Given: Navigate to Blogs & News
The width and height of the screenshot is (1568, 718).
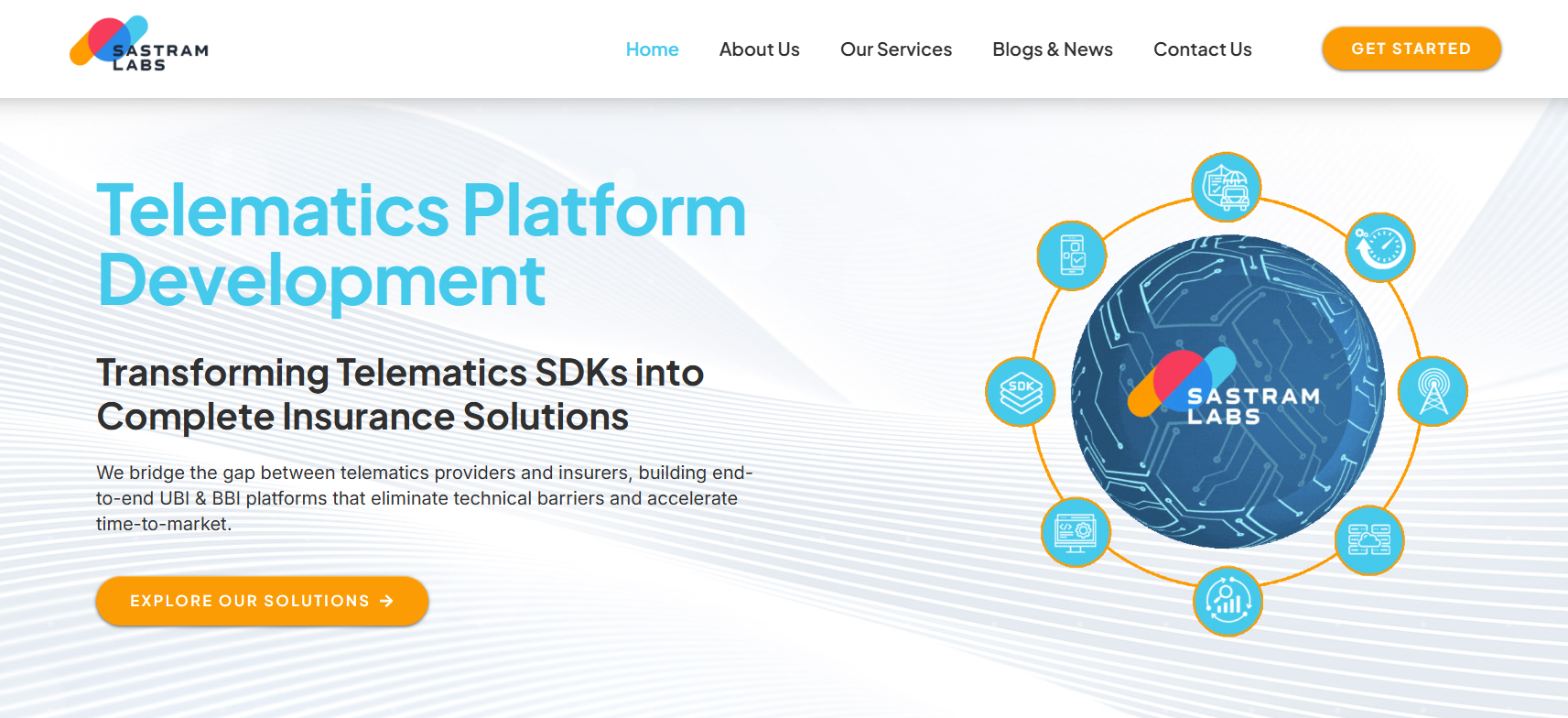Looking at the screenshot, I should click(x=1052, y=49).
